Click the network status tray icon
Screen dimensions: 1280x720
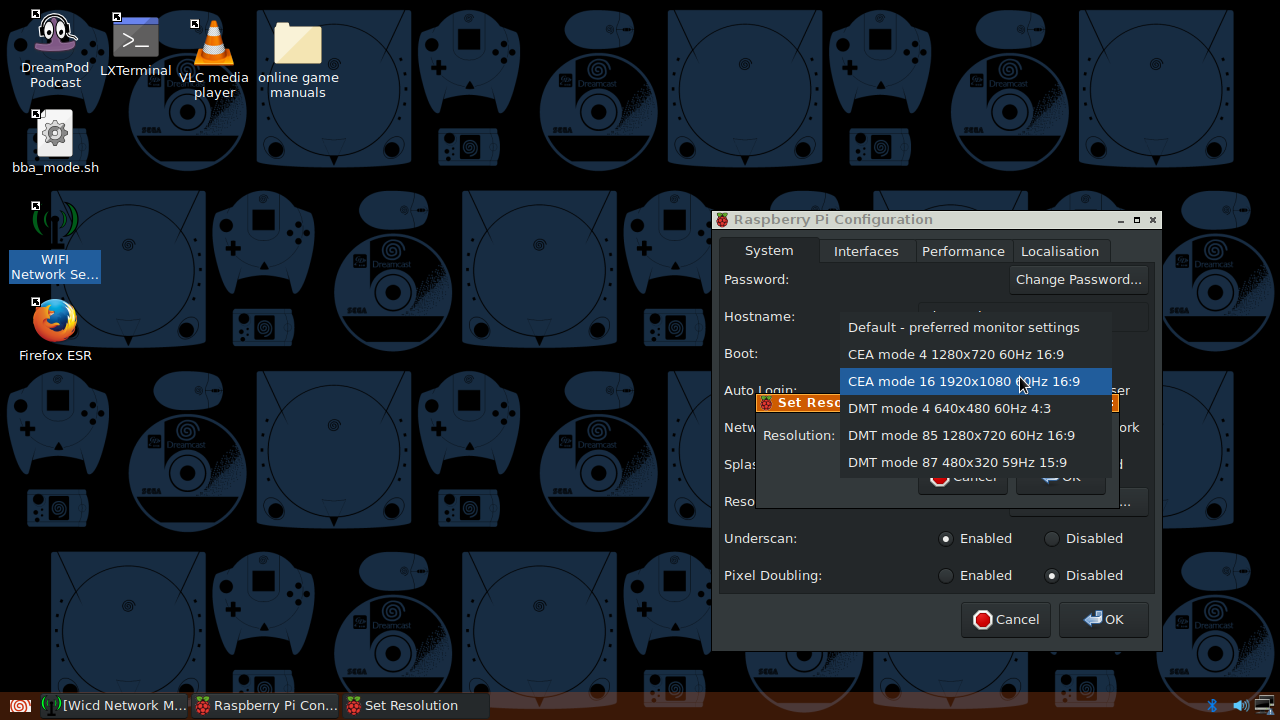[1265, 705]
